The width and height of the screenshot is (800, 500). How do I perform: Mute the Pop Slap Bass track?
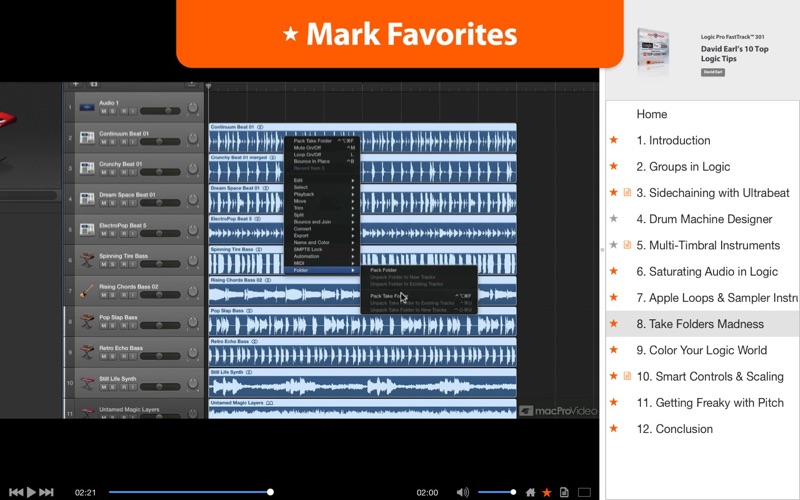[x=104, y=326]
